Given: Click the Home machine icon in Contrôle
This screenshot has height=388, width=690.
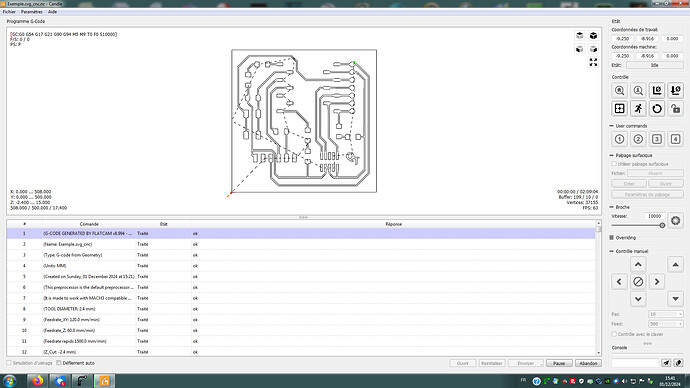Looking at the screenshot, I should tap(619, 91).
